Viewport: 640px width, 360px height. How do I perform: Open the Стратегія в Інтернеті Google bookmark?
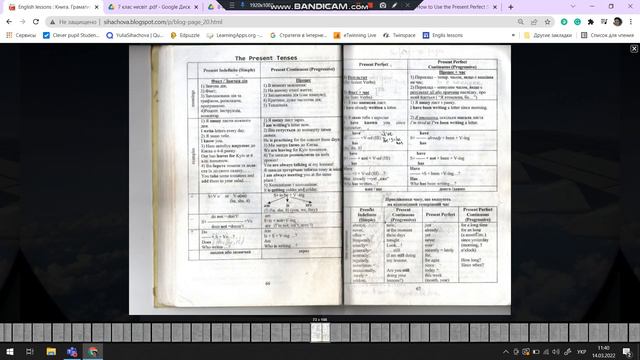coord(298,36)
